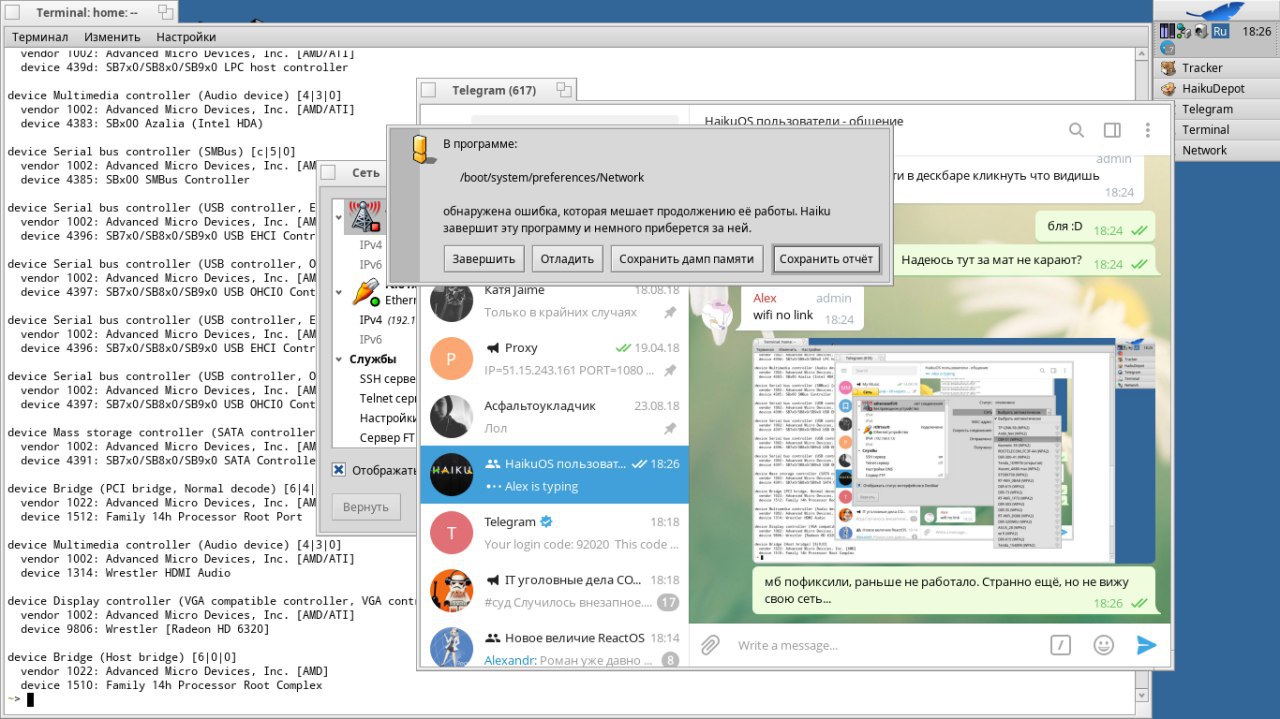Open Telegram chat search magnifier
Viewport: 1280px width, 719px height.
click(1076, 130)
